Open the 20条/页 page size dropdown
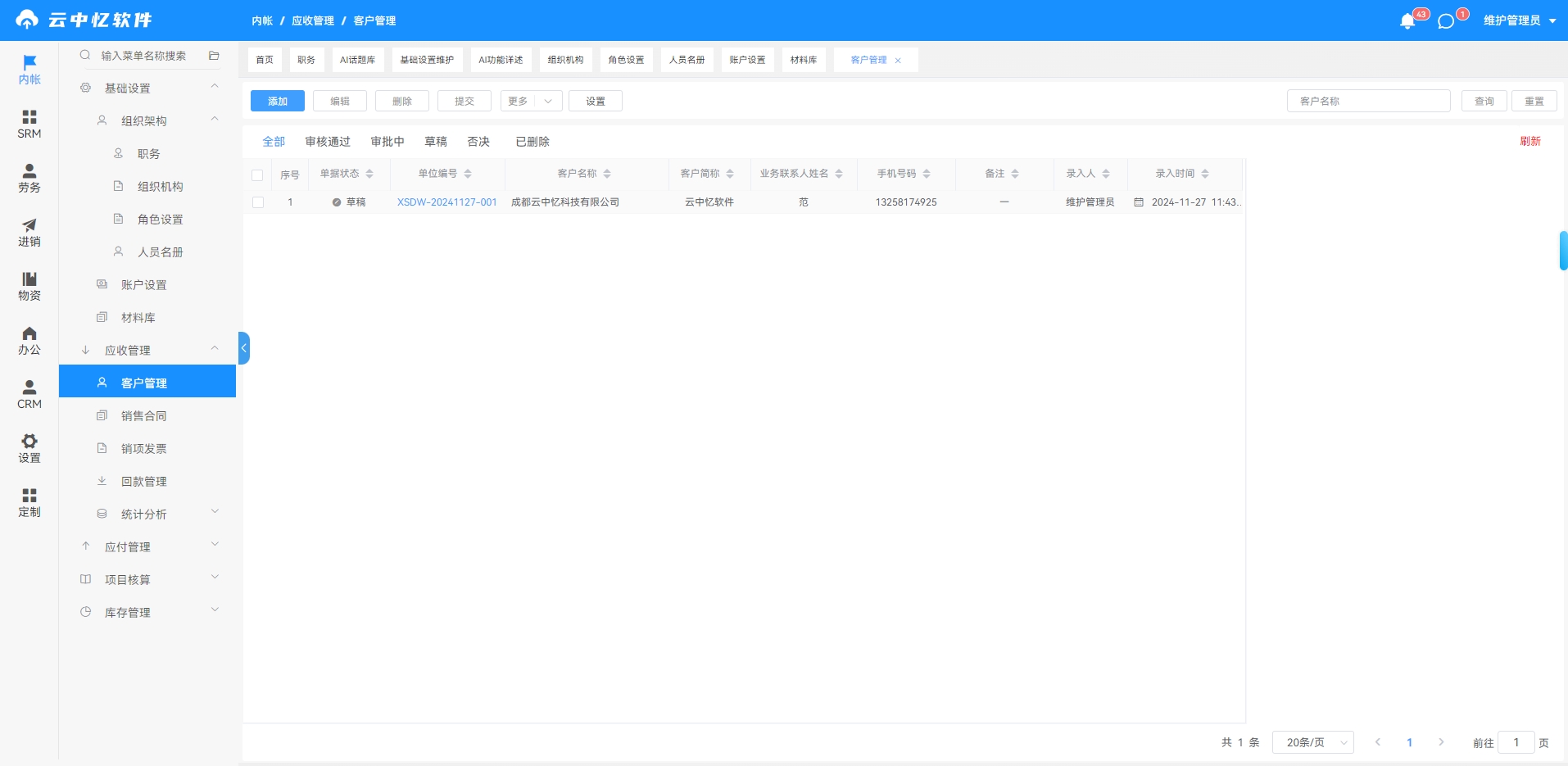Image resolution: width=1568 pixels, height=766 pixels. tap(1313, 742)
